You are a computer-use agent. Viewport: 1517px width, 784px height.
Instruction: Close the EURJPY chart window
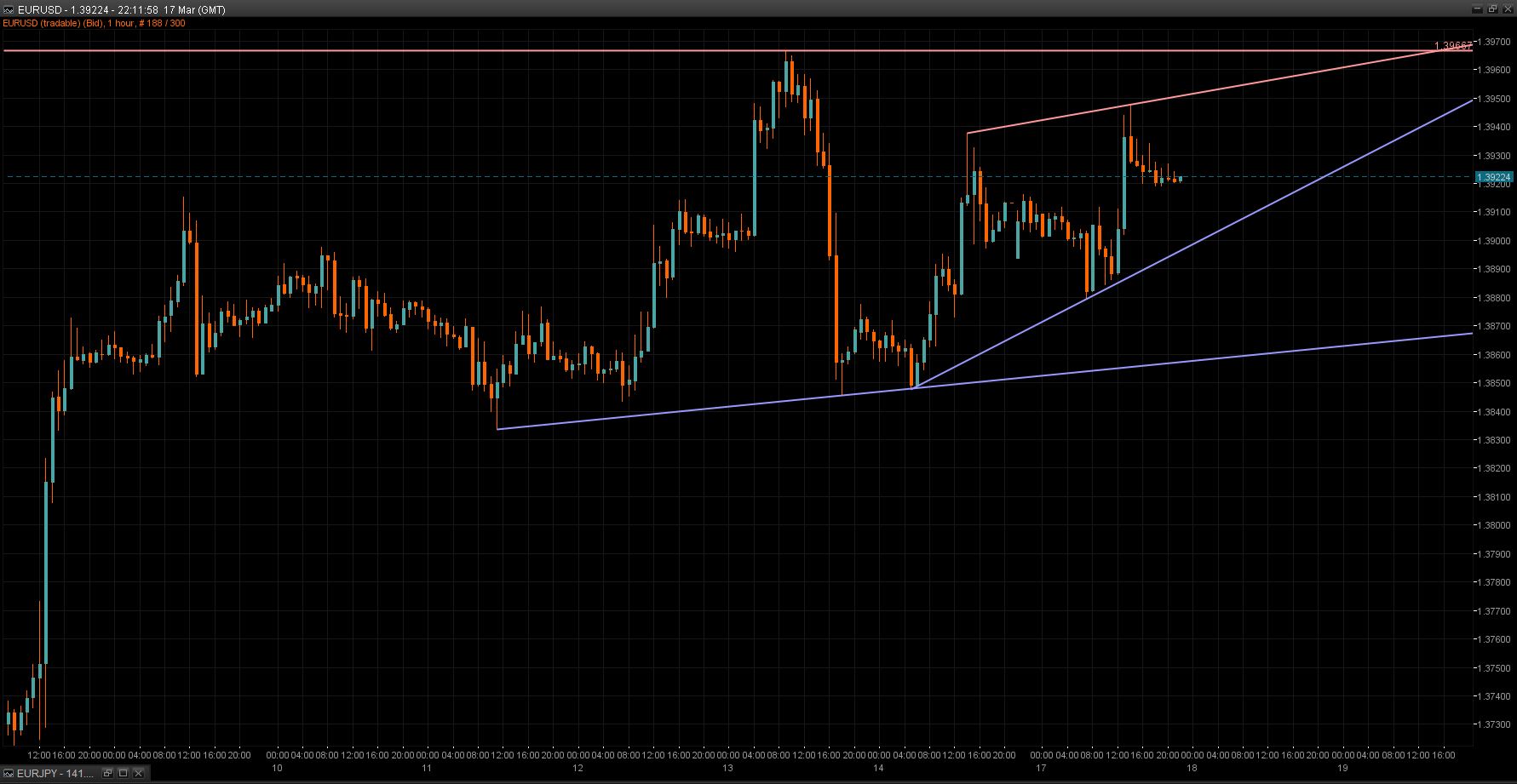pos(138,773)
